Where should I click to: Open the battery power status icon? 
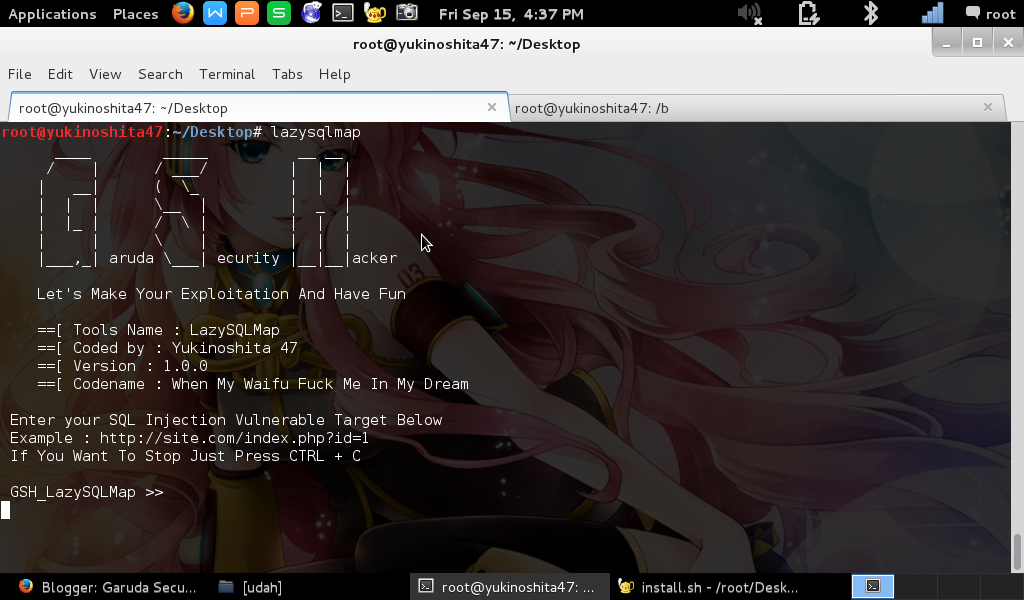point(808,14)
